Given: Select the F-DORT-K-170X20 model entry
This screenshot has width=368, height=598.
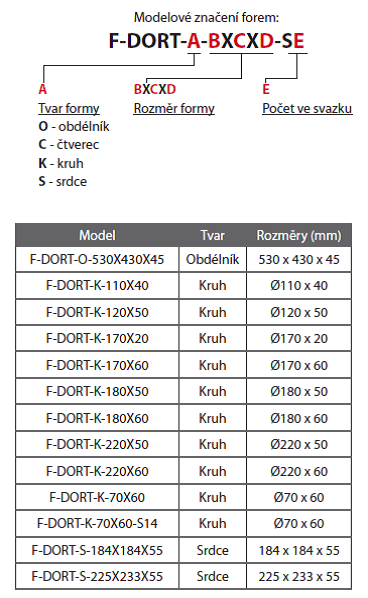Looking at the screenshot, I should tap(97, 339).
